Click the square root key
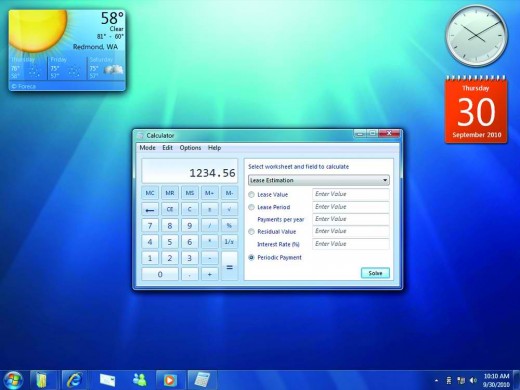This screenshot has width=520, height=390. [229, 209]
